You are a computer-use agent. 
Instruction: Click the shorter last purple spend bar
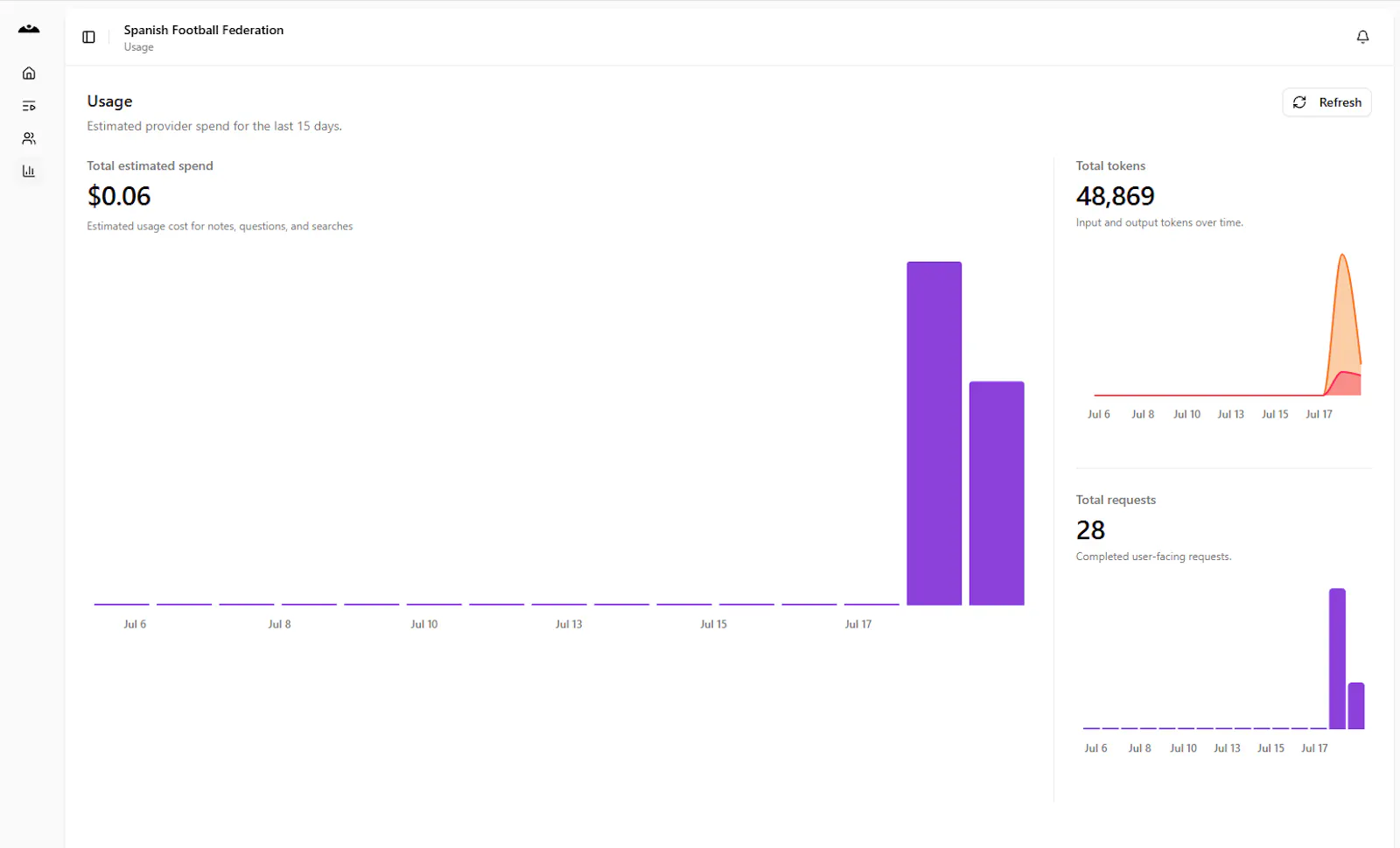point(997,493)
